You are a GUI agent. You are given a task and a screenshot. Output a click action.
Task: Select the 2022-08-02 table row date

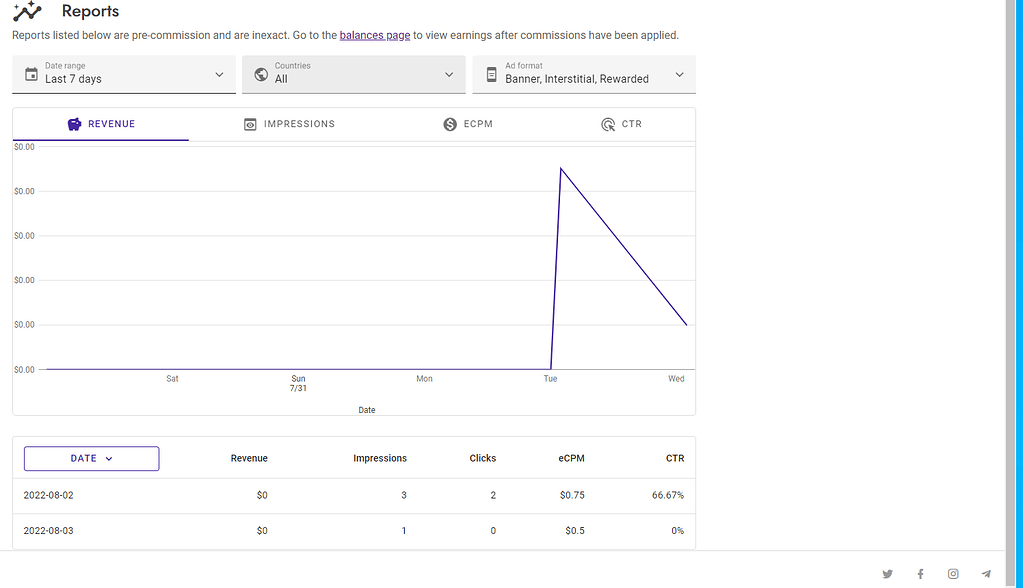coord(48,495)
